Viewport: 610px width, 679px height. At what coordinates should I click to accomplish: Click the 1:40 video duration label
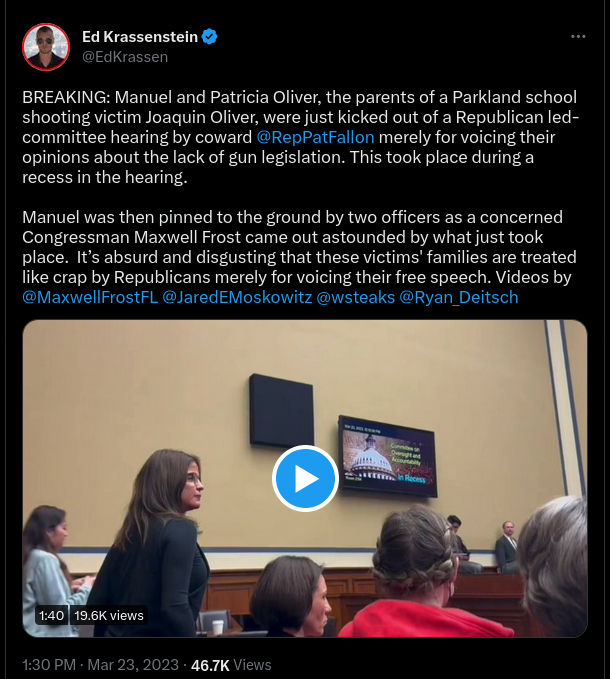(52, 615)
